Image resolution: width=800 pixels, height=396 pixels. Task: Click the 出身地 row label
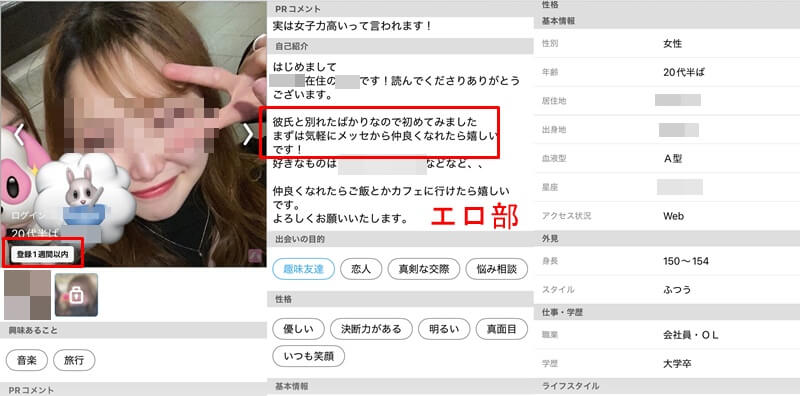(x=554, y=130)
